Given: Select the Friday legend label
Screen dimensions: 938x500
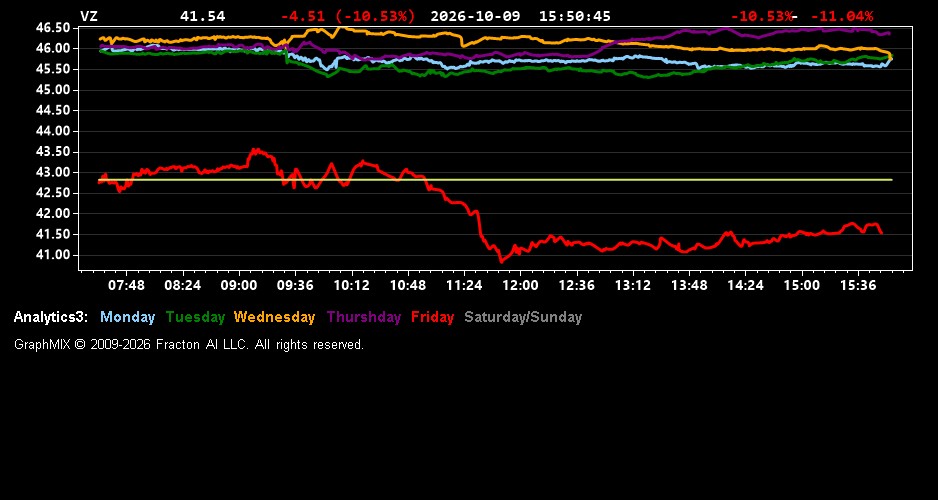Looking at the screenshot, I should [x=433, y=318].
